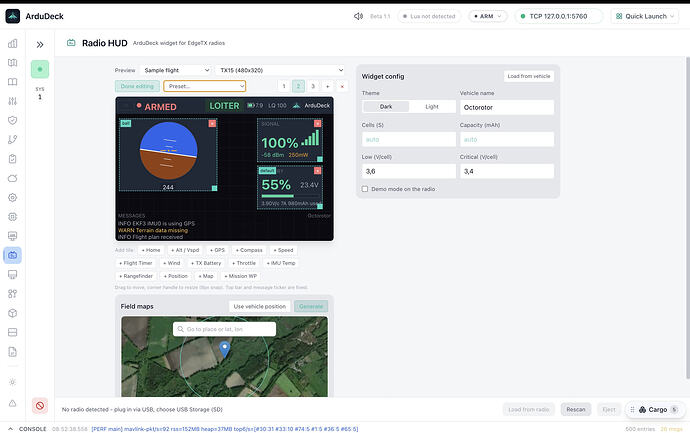Select the green SYS 1 vehicle indicator
The width and height of the screenshot is (690, 433).
[x=40, y=69]
